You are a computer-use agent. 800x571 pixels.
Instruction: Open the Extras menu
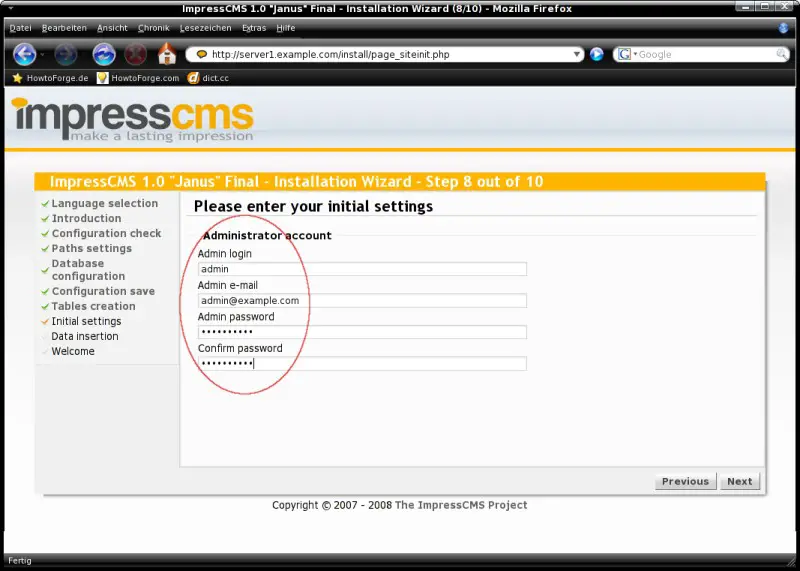pyautogui.click(x=254, y=28)
